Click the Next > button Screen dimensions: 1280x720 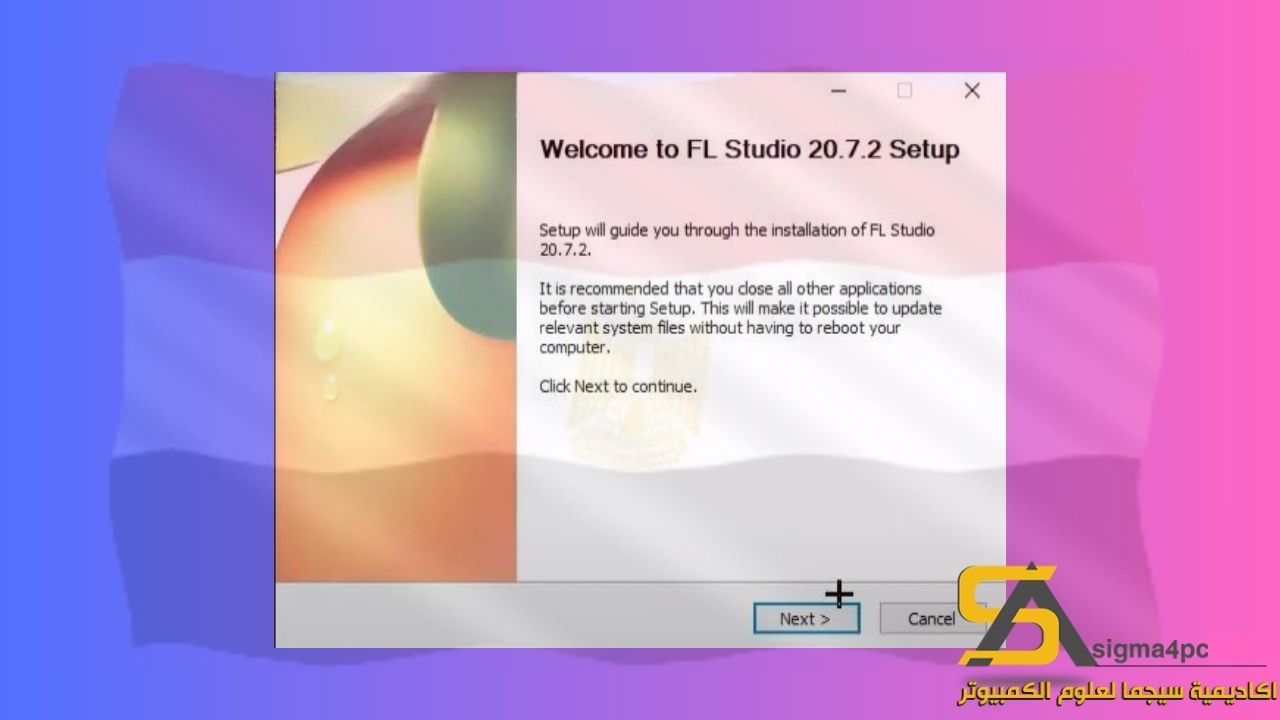(806, 618)
